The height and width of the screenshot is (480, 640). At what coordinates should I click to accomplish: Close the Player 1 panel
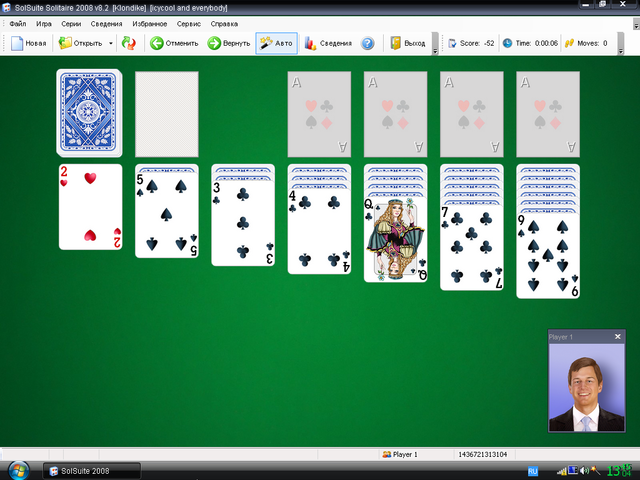618,336
